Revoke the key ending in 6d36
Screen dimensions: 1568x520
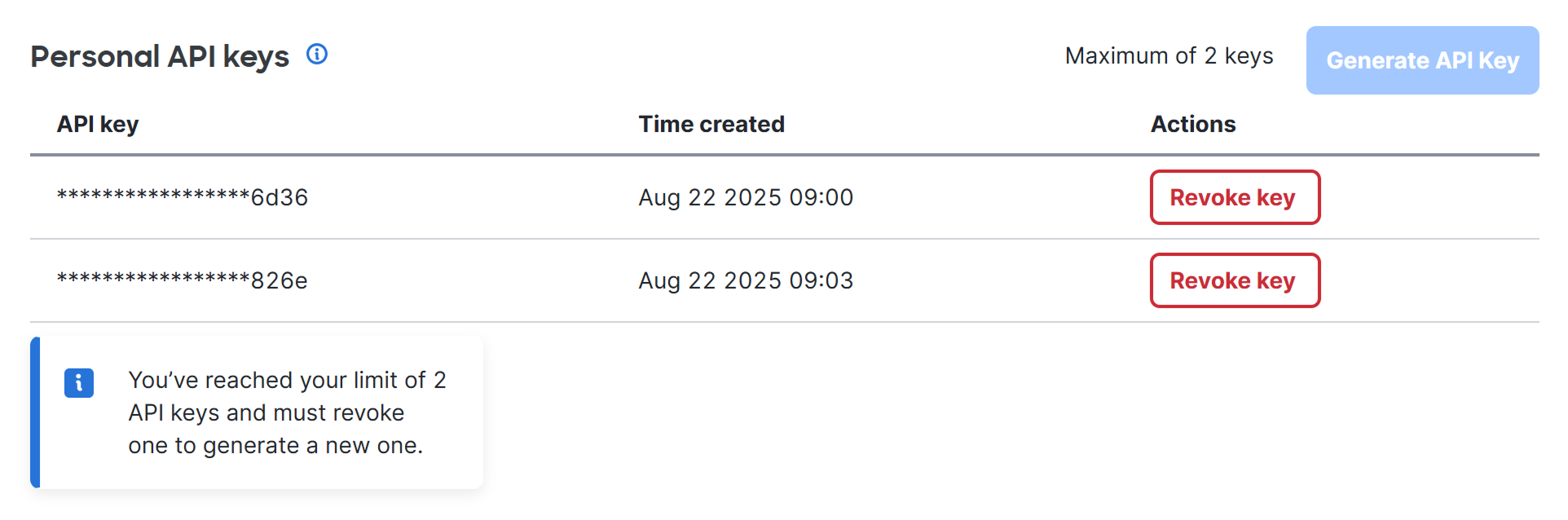tap(1234, 197)
